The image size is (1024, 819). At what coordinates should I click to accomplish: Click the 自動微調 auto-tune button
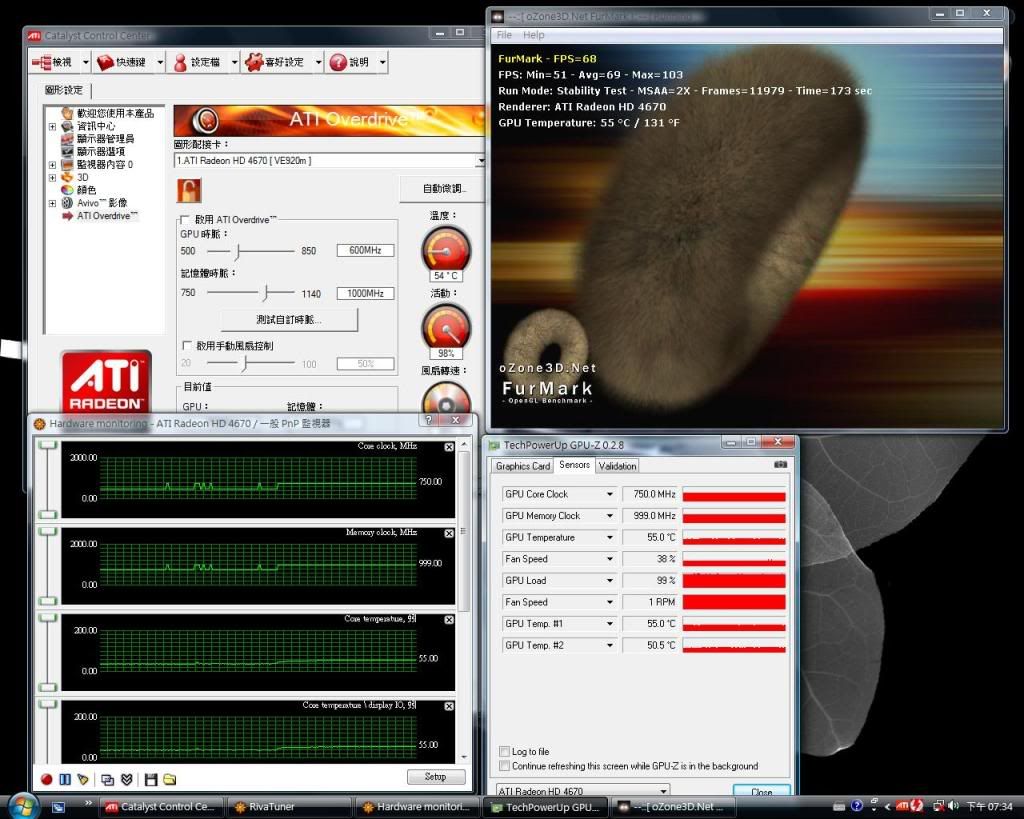click(x=443, y=189)
